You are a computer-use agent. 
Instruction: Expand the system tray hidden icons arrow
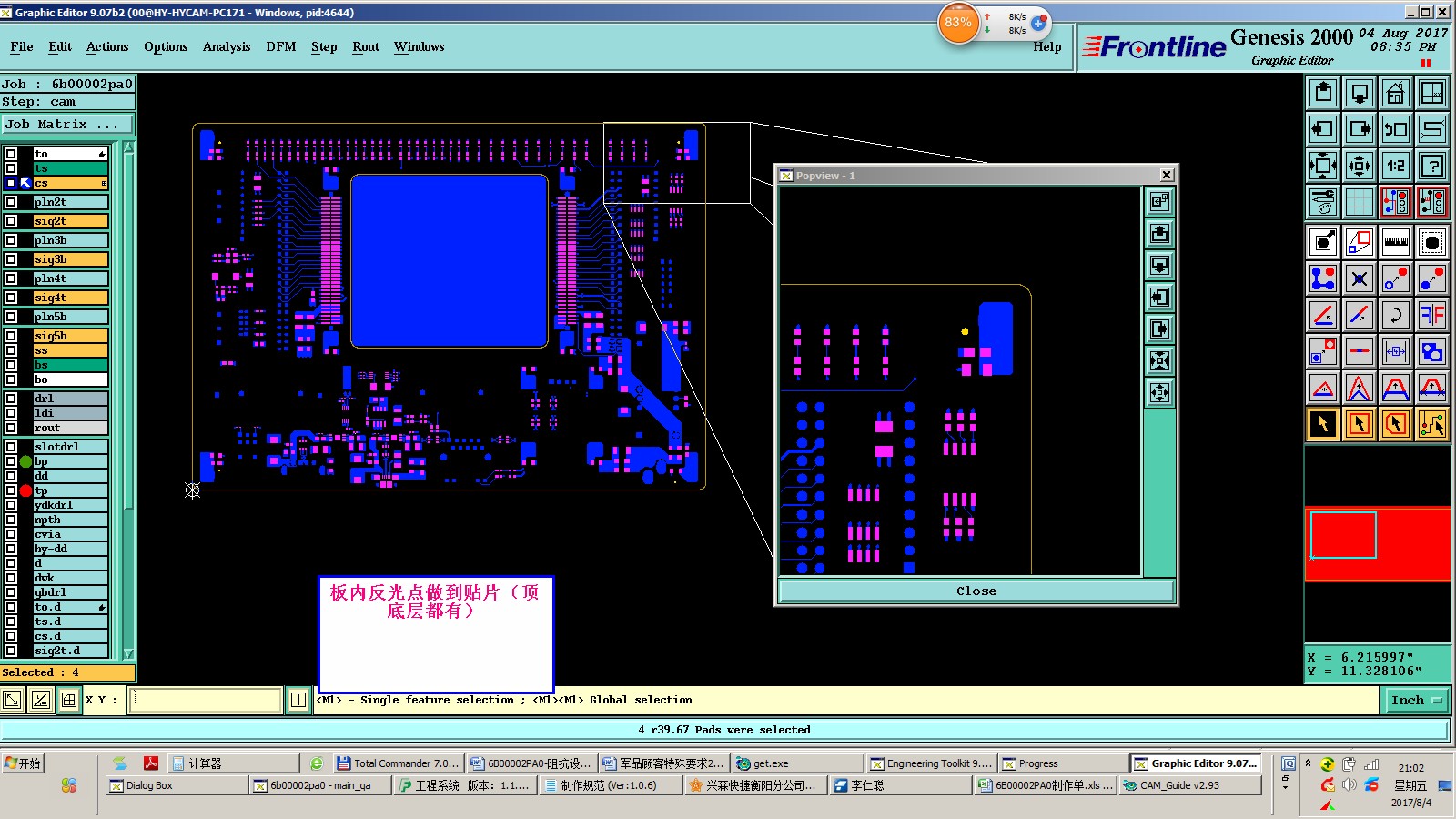click(x=1308, y=763)
